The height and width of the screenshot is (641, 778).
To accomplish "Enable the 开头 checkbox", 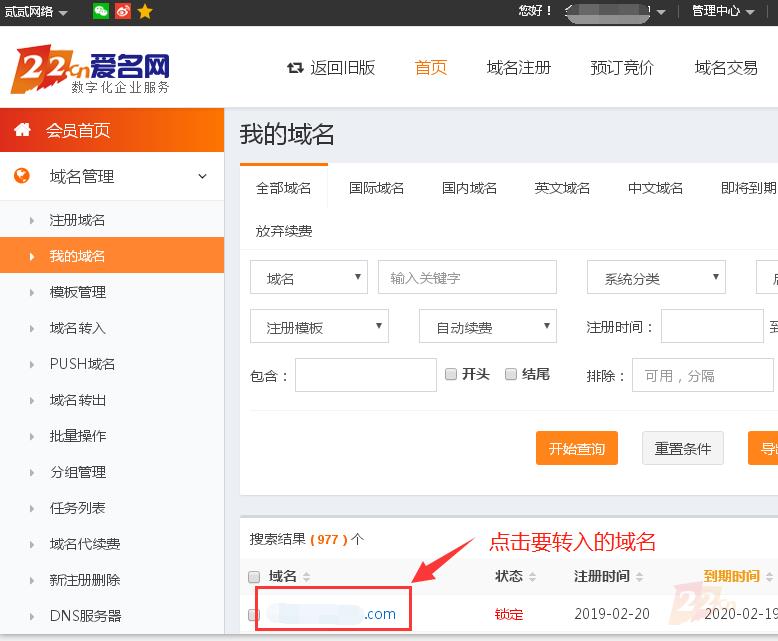I will (x=451, y=374).
